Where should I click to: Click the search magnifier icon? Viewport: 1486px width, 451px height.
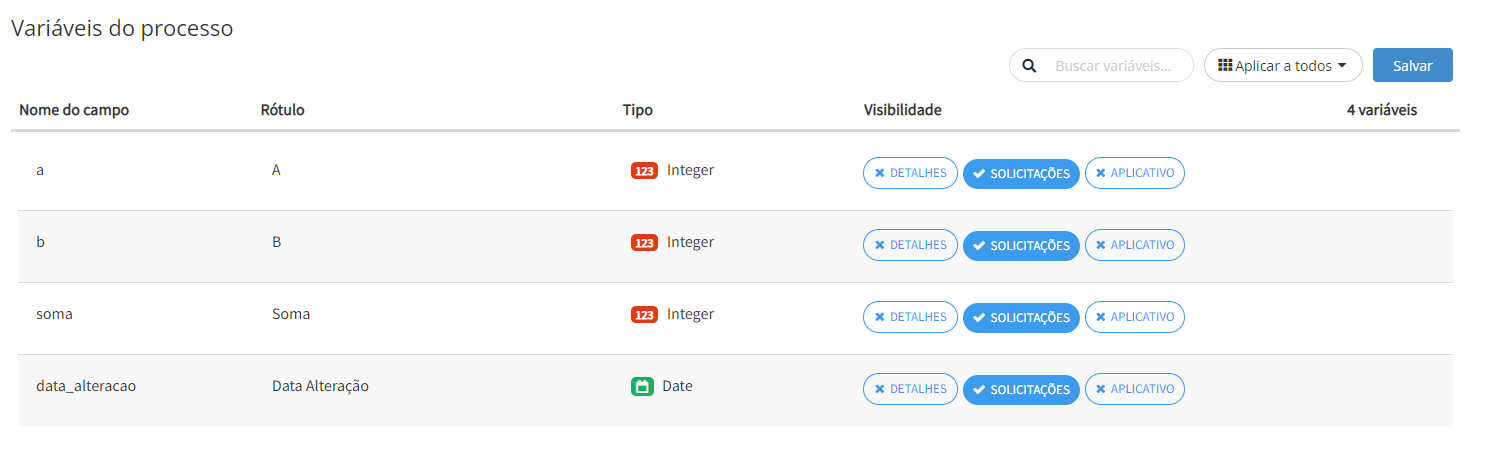pos(1029,66)
